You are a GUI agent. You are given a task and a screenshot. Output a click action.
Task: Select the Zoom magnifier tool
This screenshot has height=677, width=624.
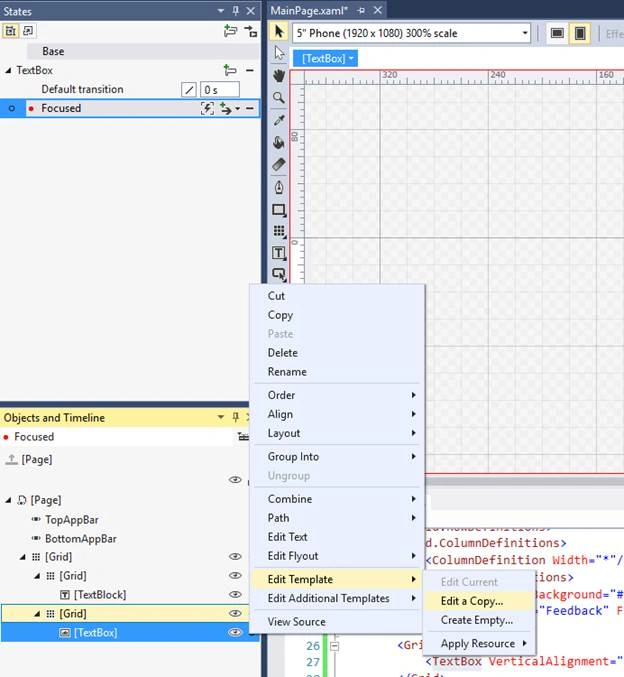point(279,98)
